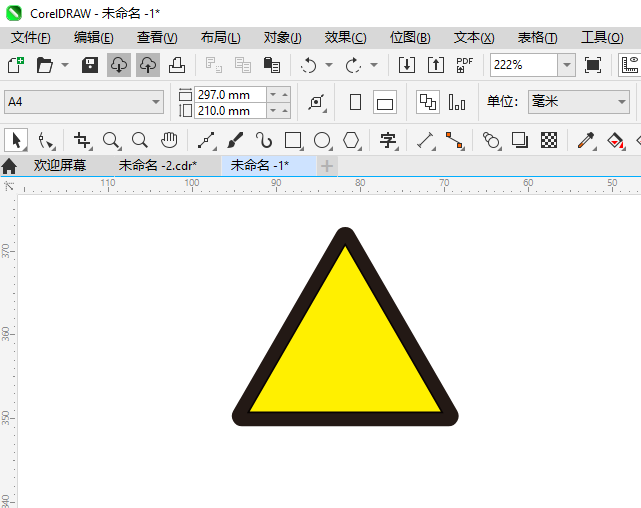The width and height of the screenshot is (641, 508).
Task: Save the document with the floppy icon
Action: coord(90,65)
